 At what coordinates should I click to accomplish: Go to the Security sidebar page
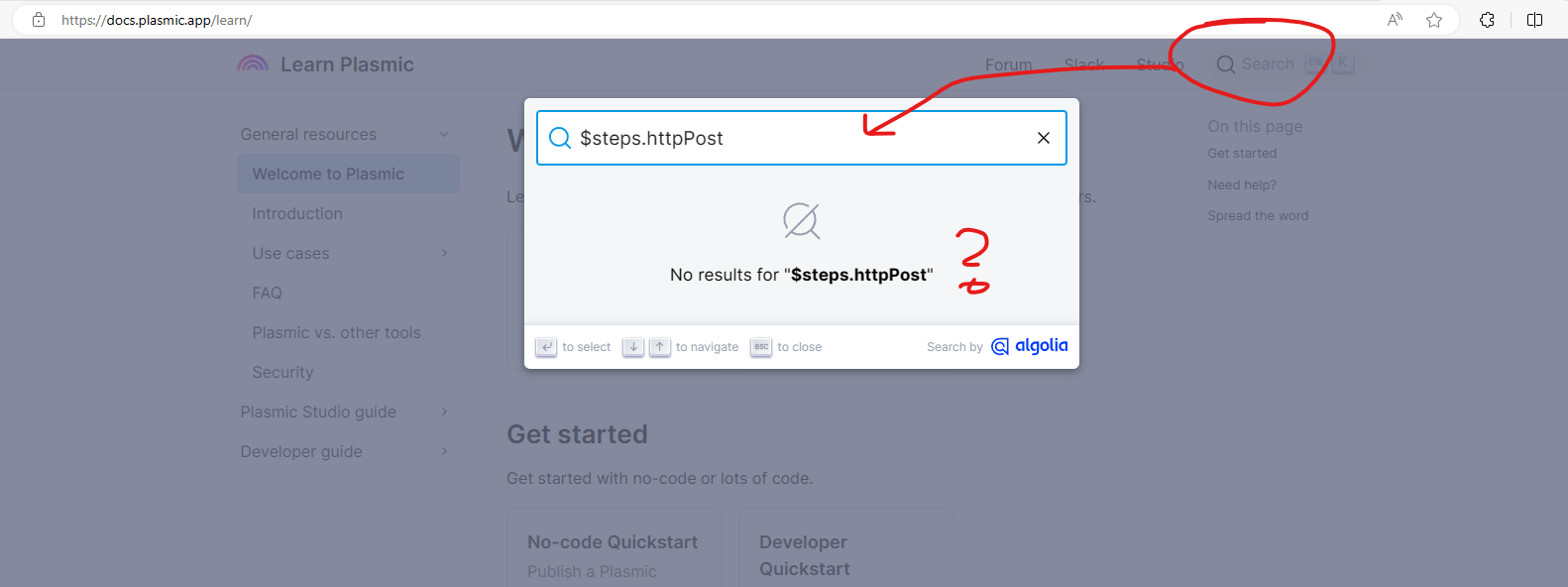coord(282,373)
